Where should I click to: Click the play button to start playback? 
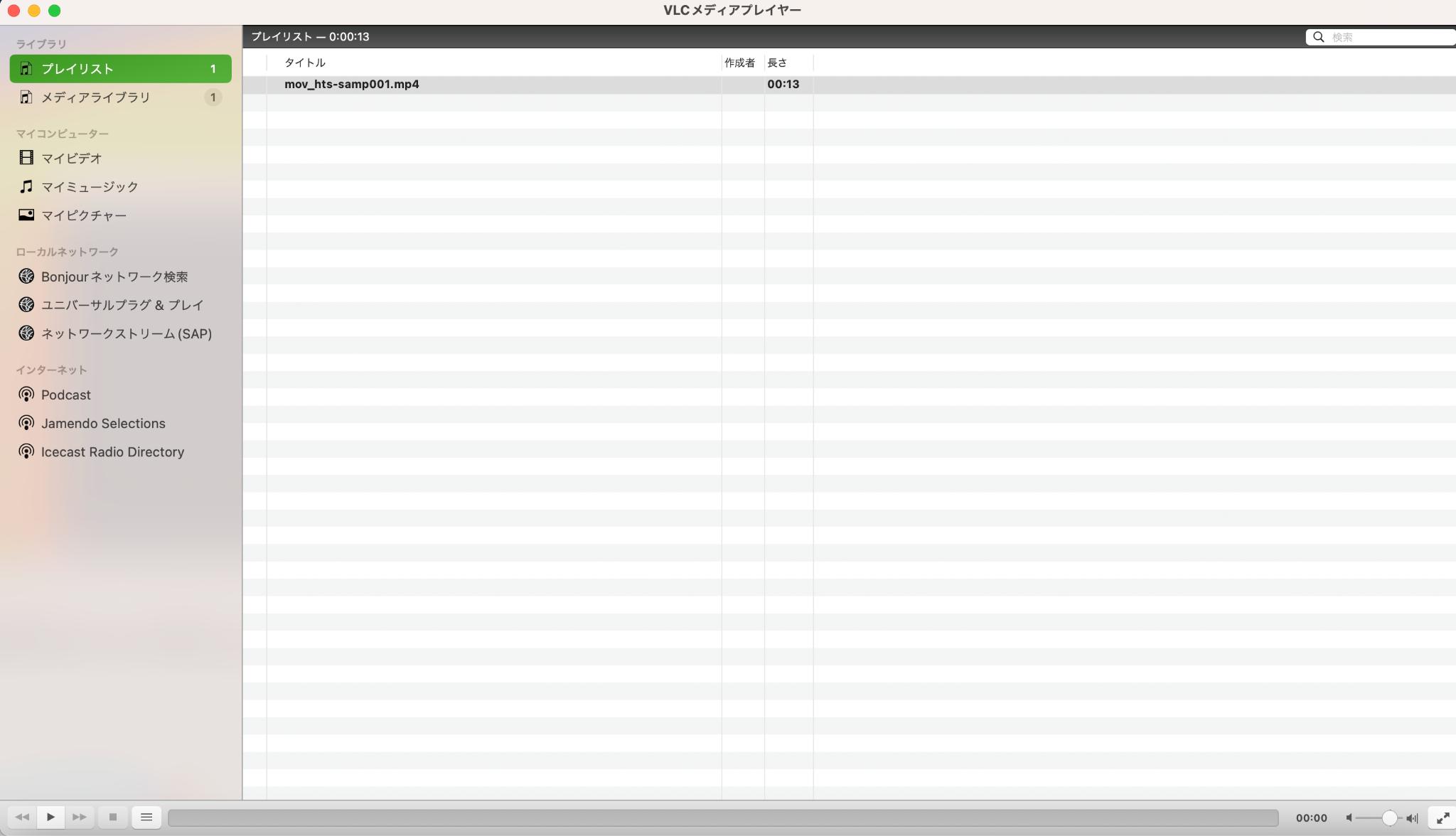point(50,818)
